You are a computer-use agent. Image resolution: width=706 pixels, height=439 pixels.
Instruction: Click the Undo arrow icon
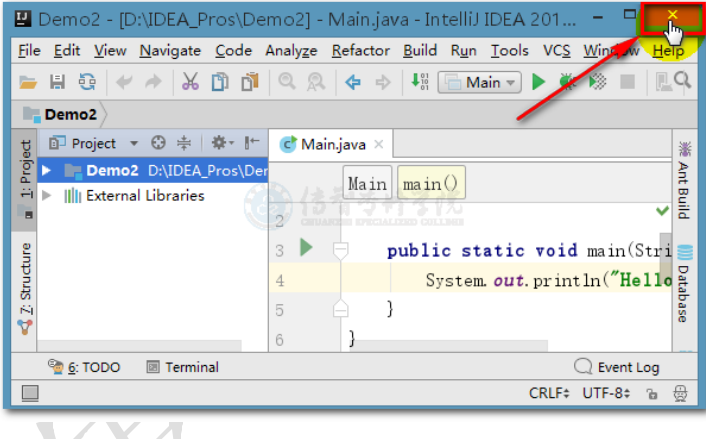124,82
